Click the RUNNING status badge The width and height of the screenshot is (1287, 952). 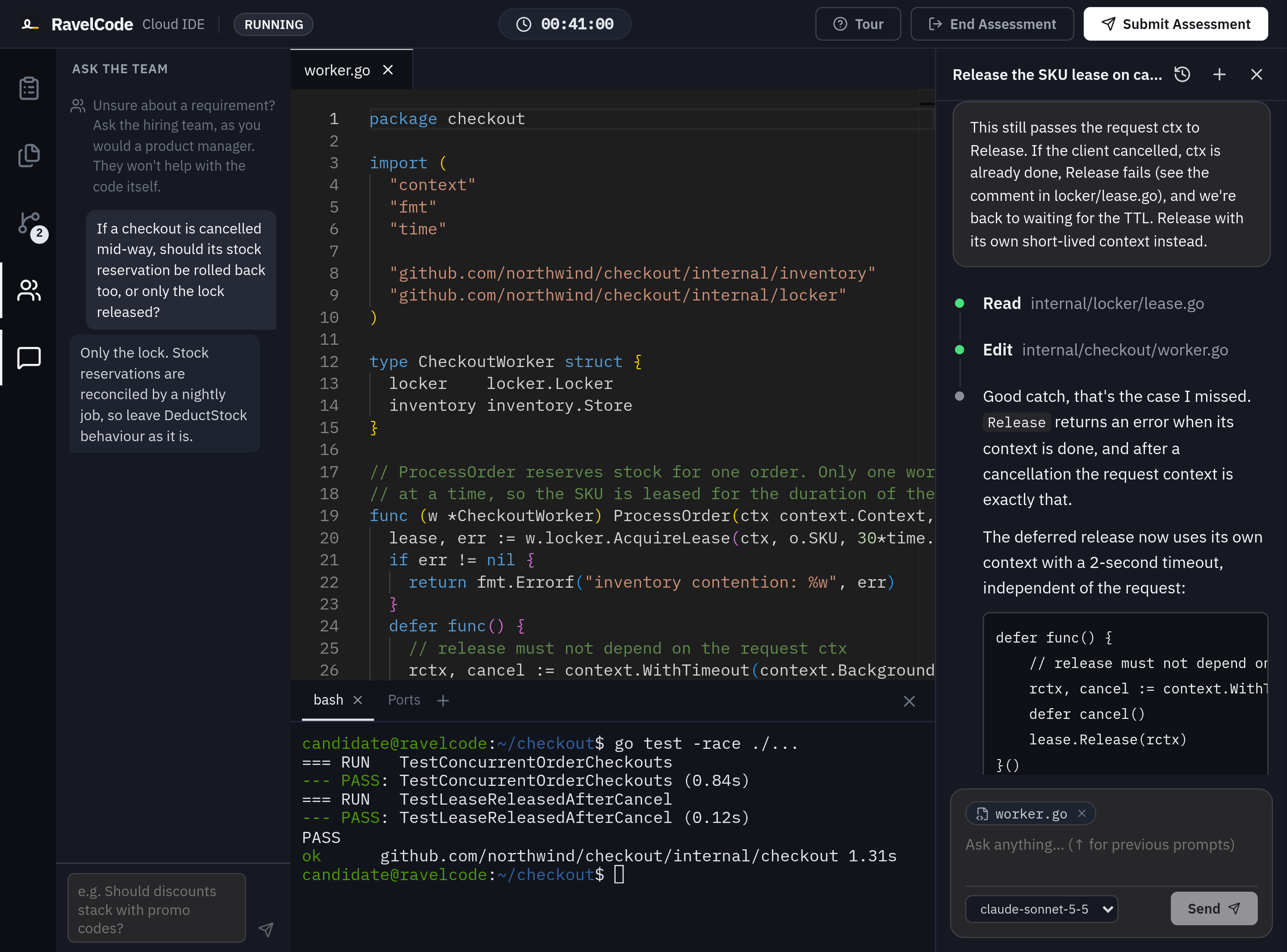click(x=273, y=24)
